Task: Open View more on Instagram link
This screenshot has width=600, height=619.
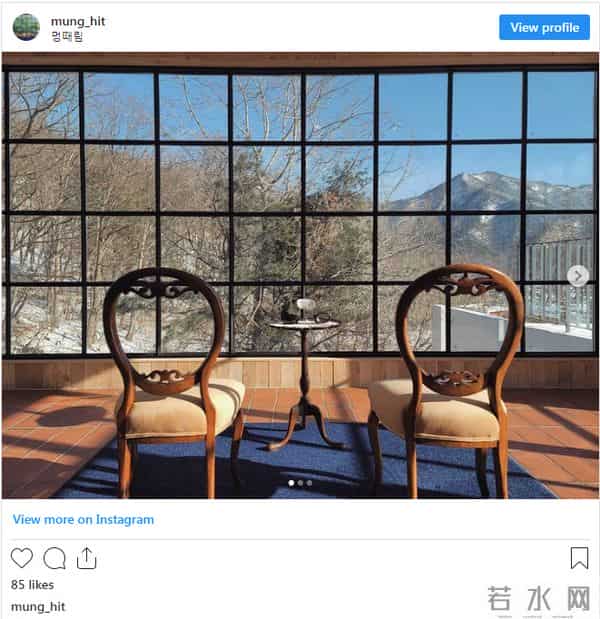Action: click(x=83, y=520)
